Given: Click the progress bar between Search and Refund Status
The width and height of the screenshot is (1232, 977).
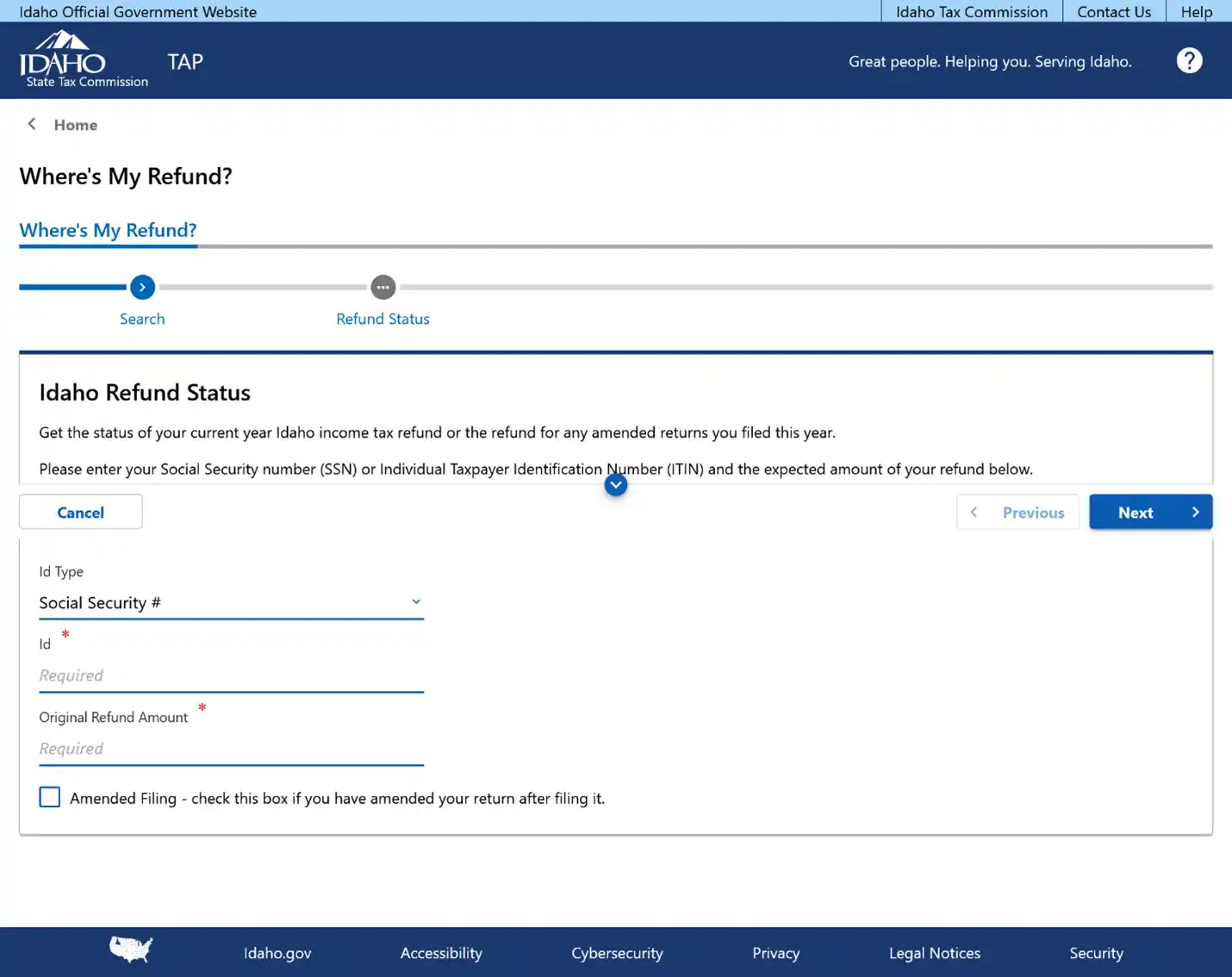Looking at the screenshot, I should coord(263,287).
